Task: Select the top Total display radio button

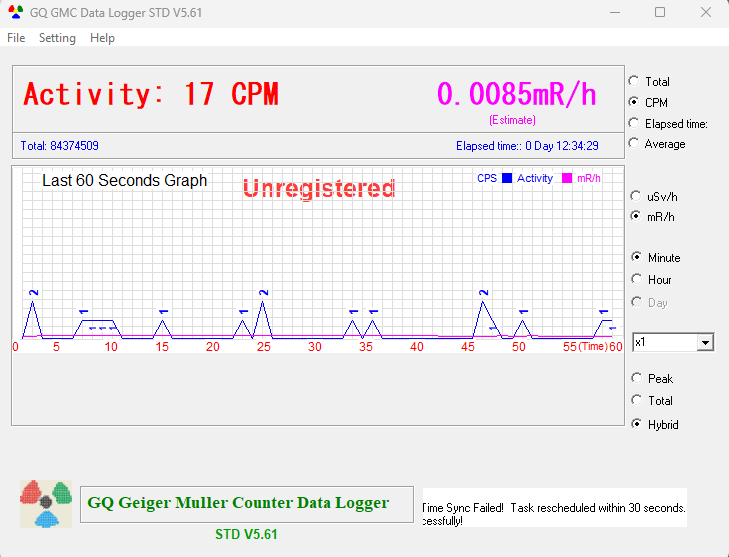Action: [634, 81]
